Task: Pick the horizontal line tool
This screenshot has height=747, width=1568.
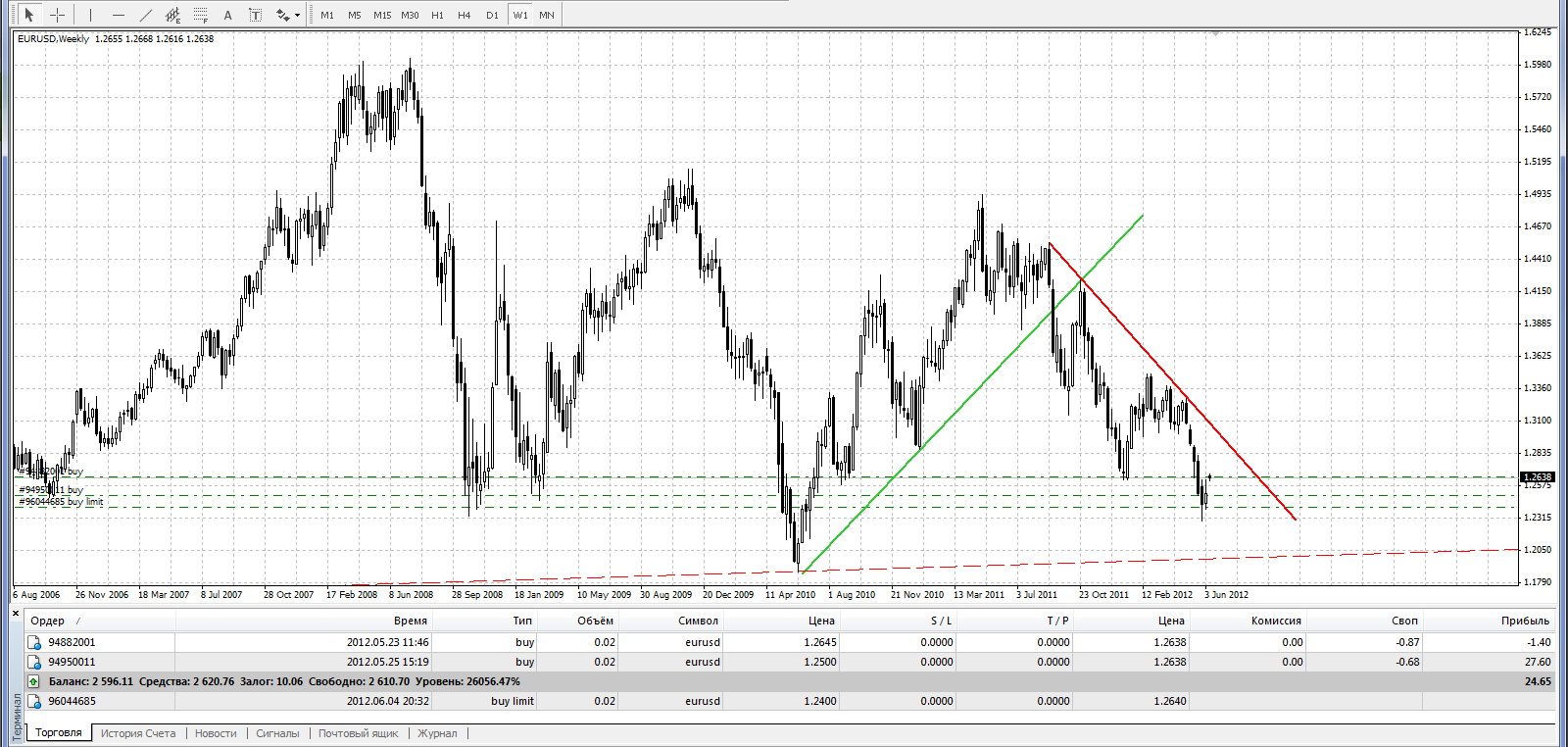Action: pyautogui.click(x=119, y=15)
